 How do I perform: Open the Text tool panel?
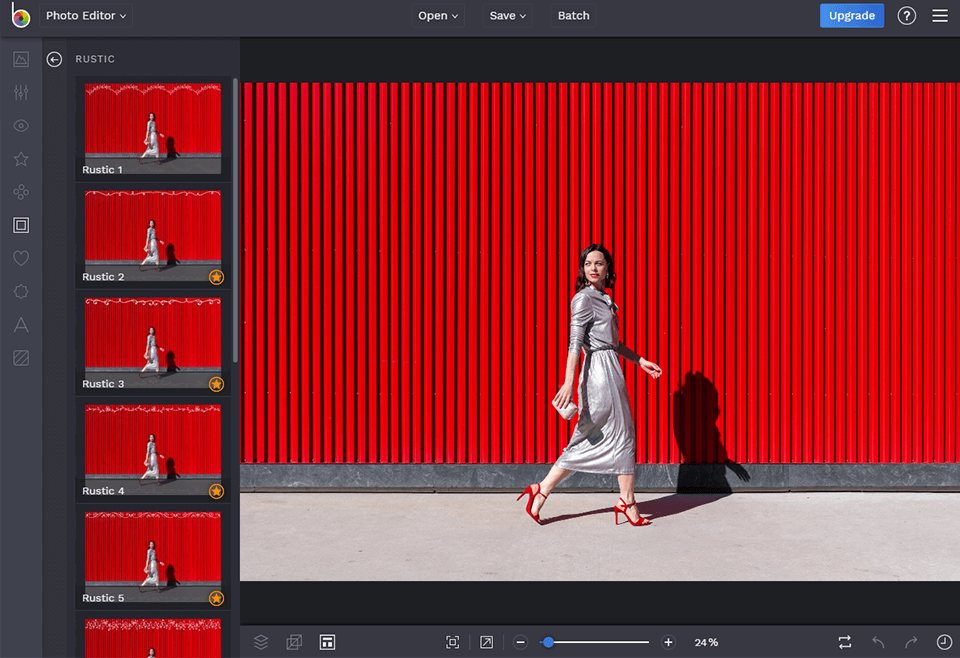[x=21, y=325]
